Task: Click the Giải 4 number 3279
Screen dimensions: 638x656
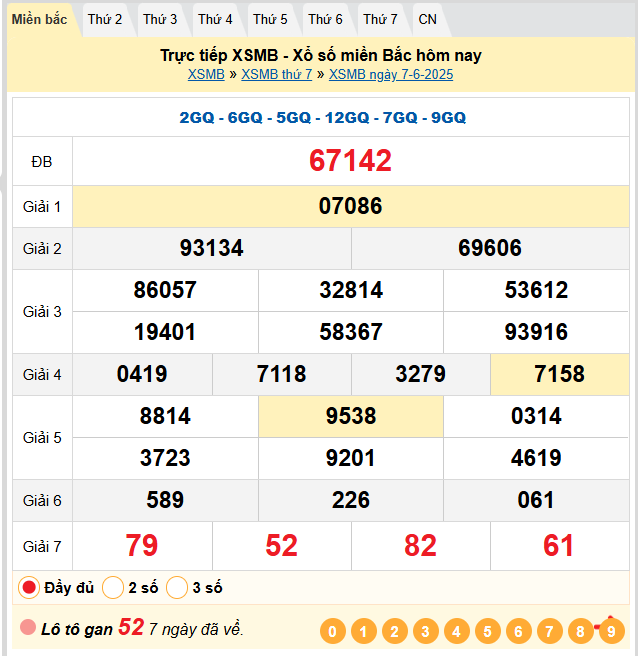Action: pyautogui.click(x=421, y=374)
